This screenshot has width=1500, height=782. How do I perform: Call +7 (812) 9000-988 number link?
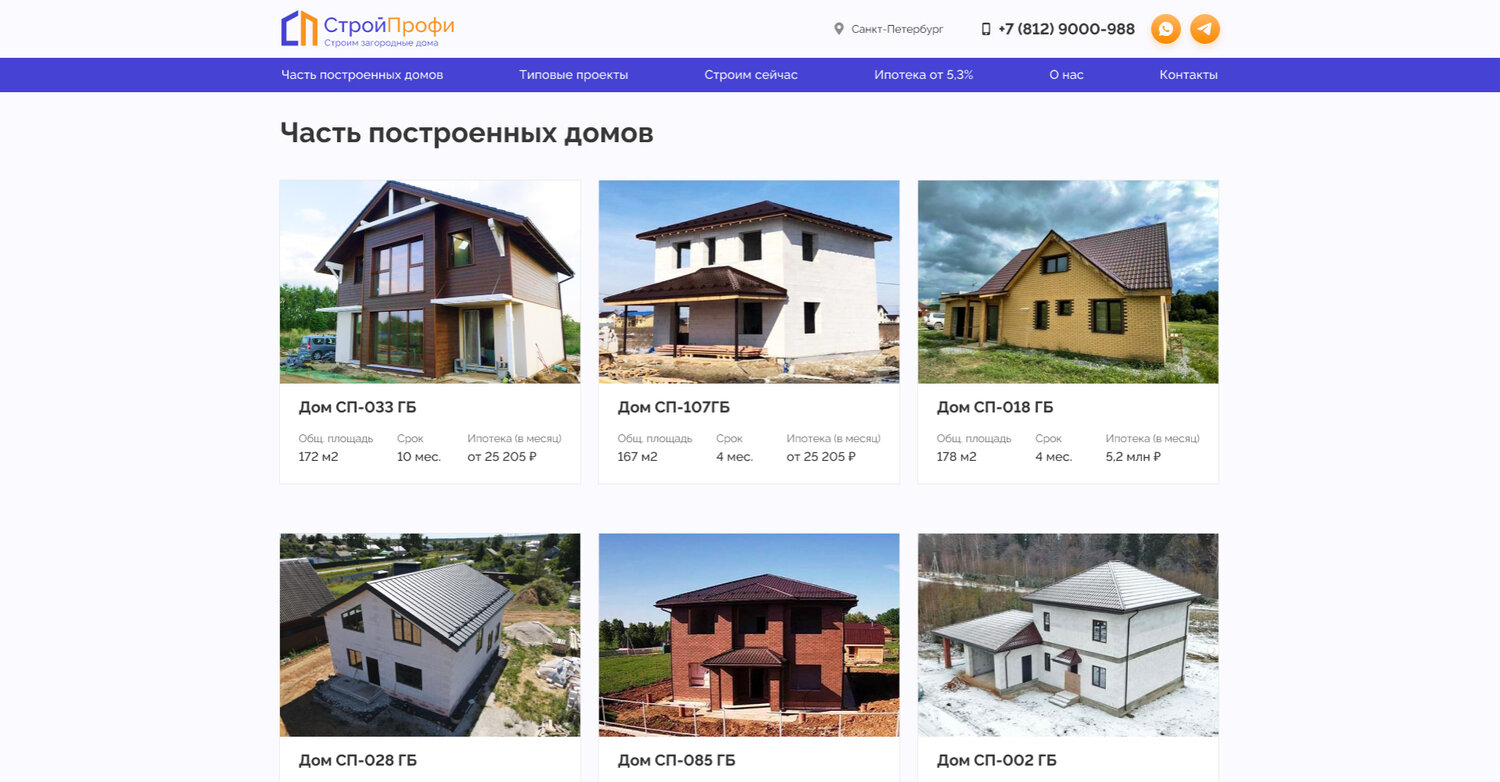point(1066,29)
